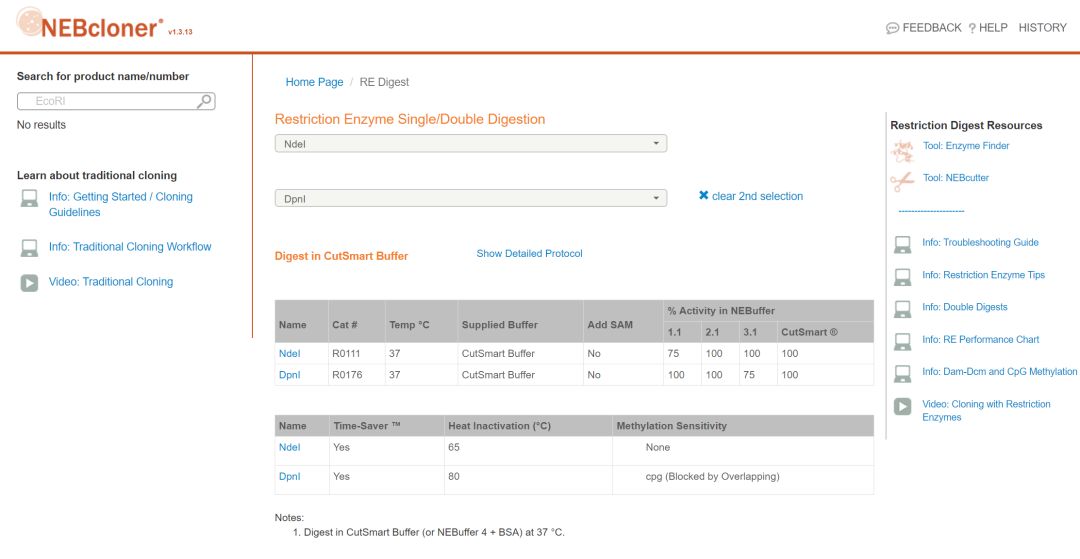The image size is (1080, 559).
Task: Click play icon beside Video: Traditional Cloning
Action: (x=29, y=282)
